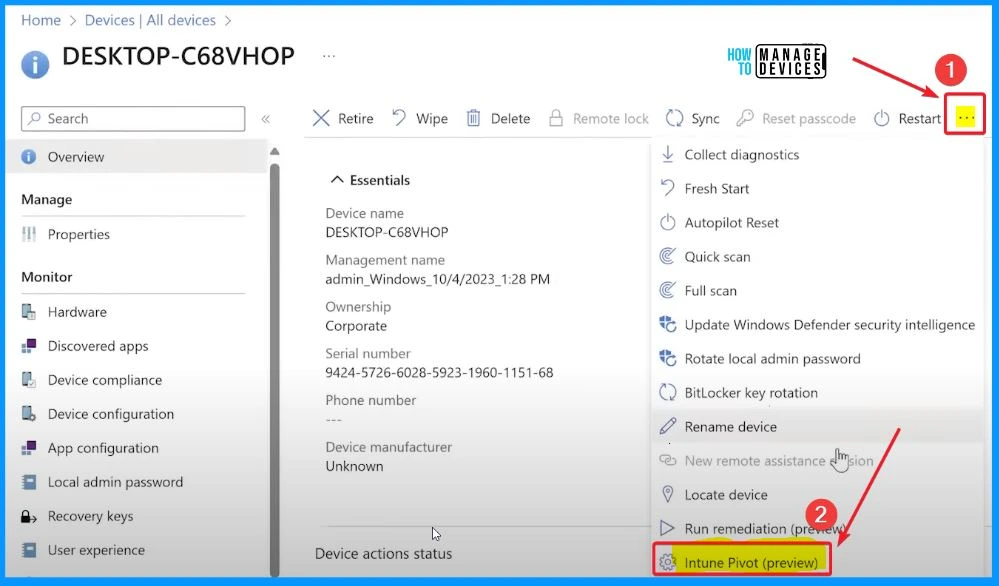This screenshot has height=586, width=999.
Task: Click the Hardware sidebar icon
Action: [x=29, y=311]
